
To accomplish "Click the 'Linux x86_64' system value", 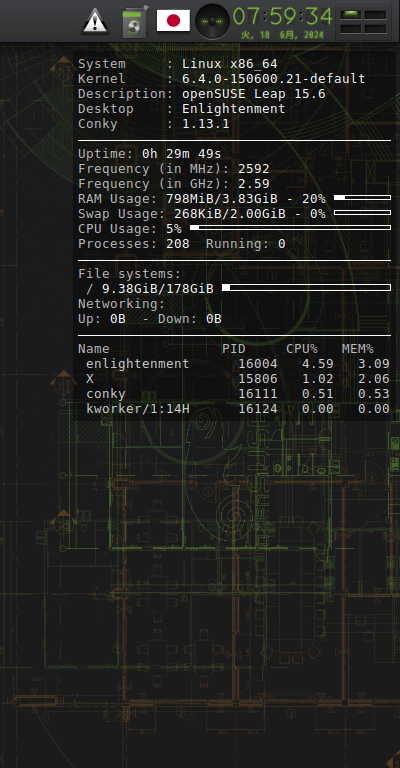I will tap(230, 64).
